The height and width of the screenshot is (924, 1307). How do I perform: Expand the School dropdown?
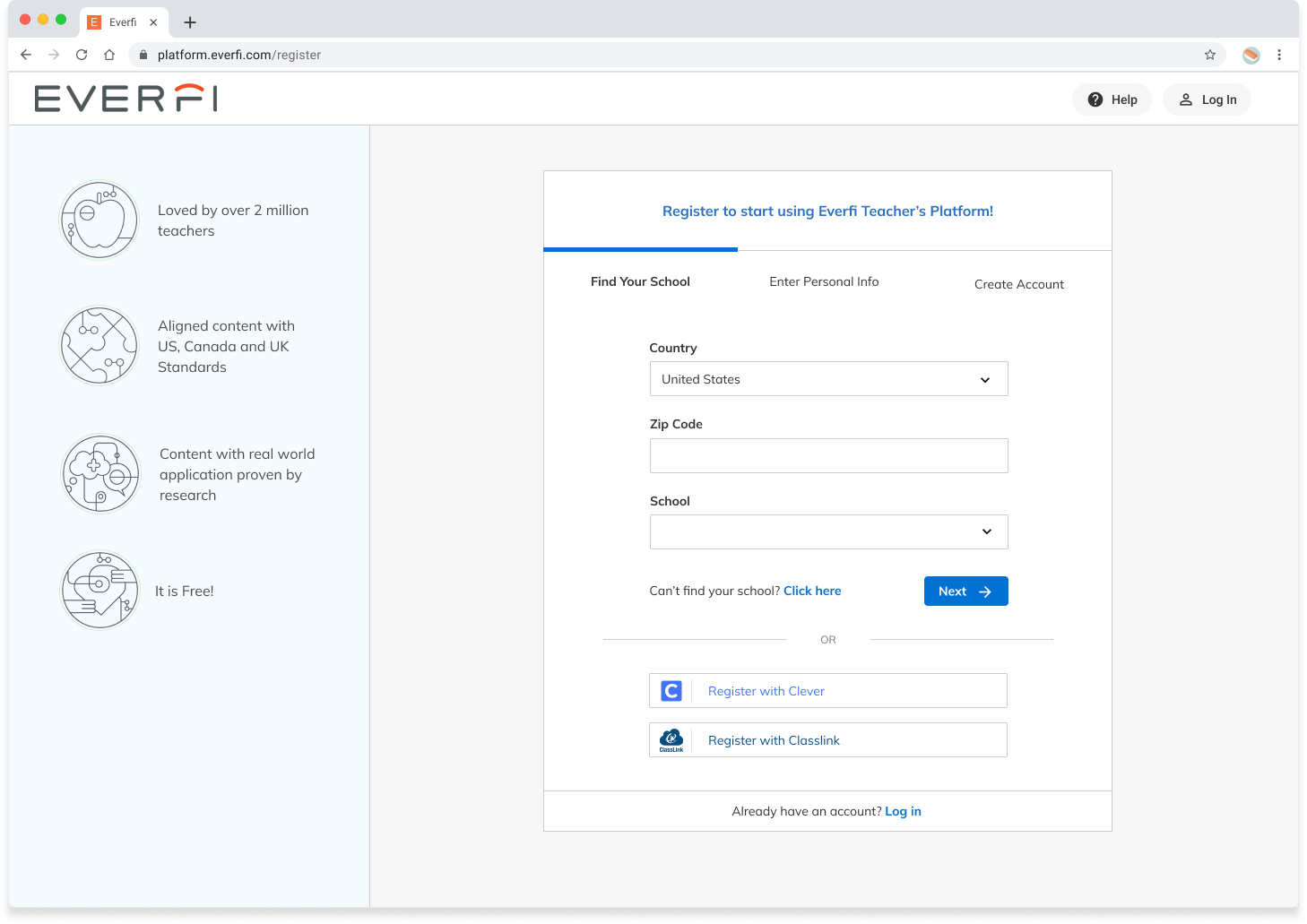tap(829, 531)
